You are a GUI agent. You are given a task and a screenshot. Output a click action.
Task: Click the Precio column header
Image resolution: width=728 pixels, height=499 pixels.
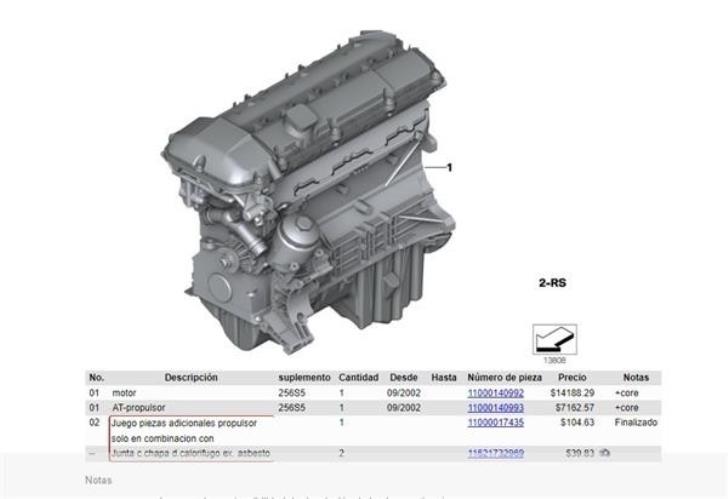click(x=572, y=377)
